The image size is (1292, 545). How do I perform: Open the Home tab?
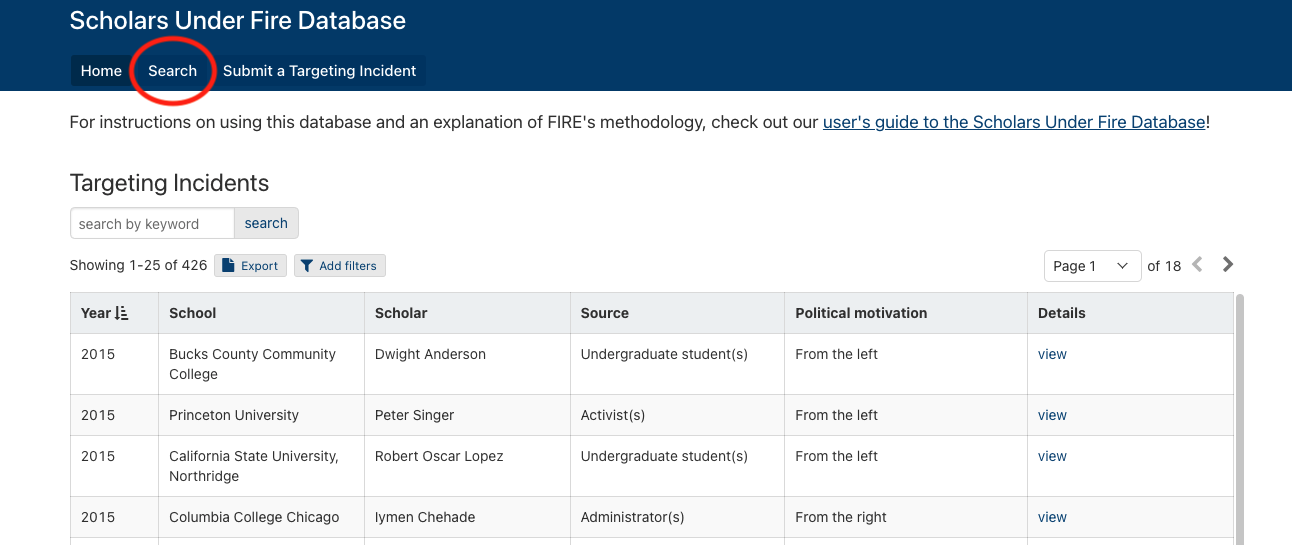(101, 71)
